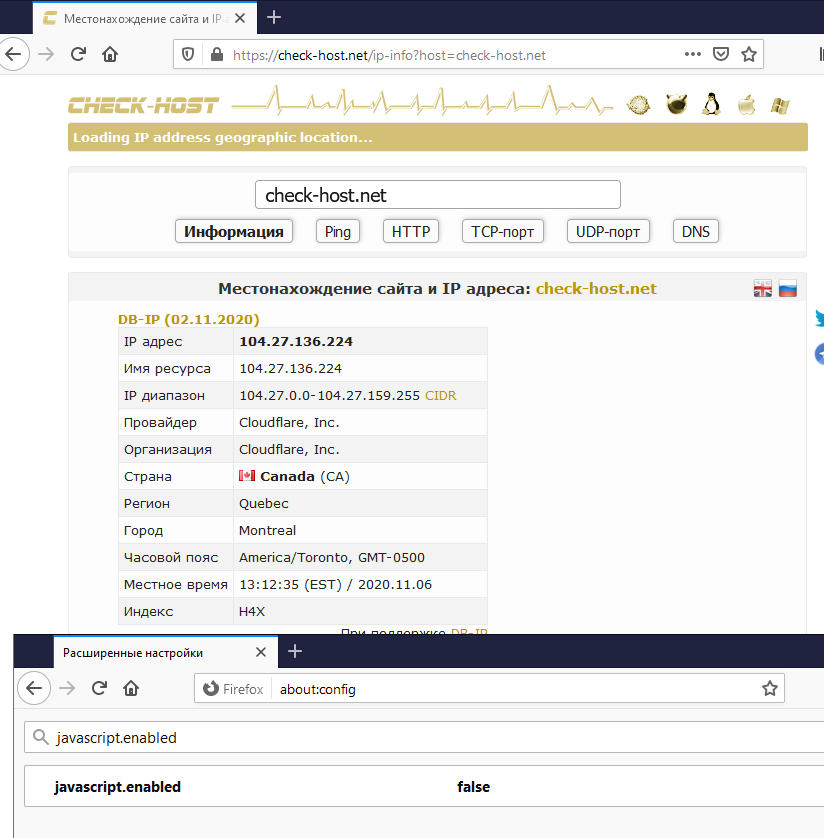Open a new tab beside Расширенные настройки tab
This screenshot has height=838, width=824.
pyautogui.click(x=295, y=652)
